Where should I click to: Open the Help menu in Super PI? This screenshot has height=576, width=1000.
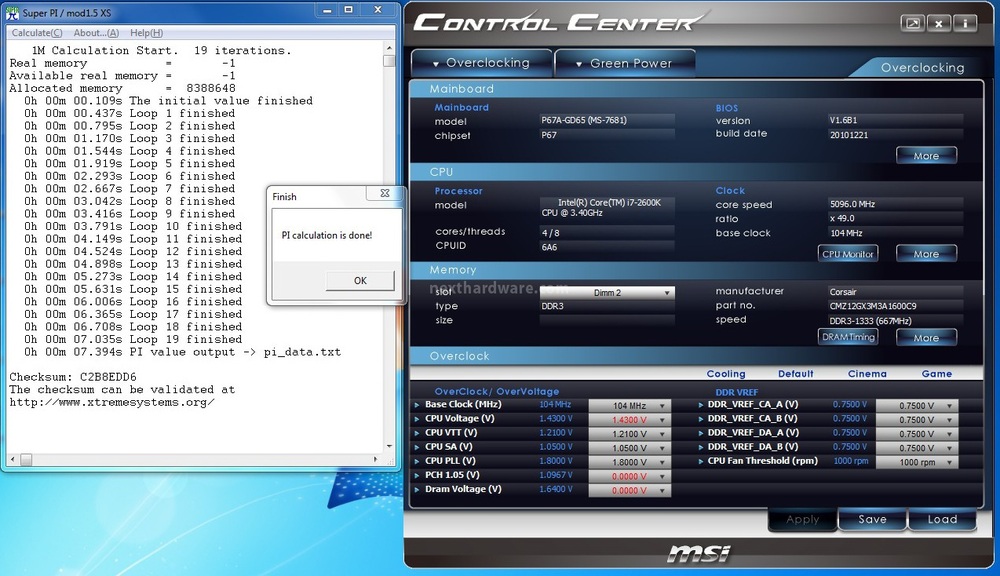146,33
